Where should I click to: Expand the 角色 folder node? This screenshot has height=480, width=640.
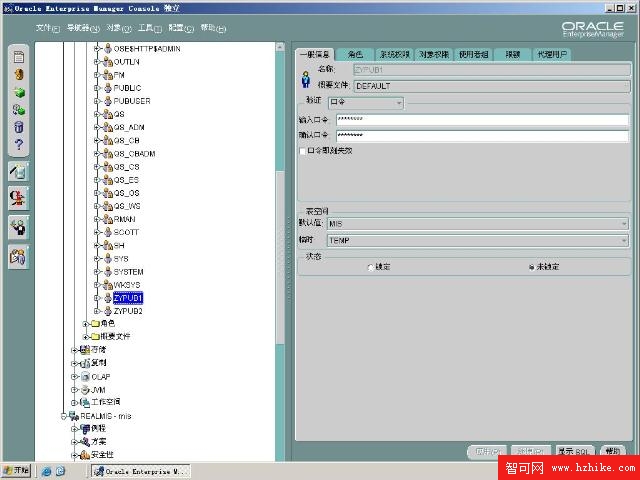click(85, 324)
